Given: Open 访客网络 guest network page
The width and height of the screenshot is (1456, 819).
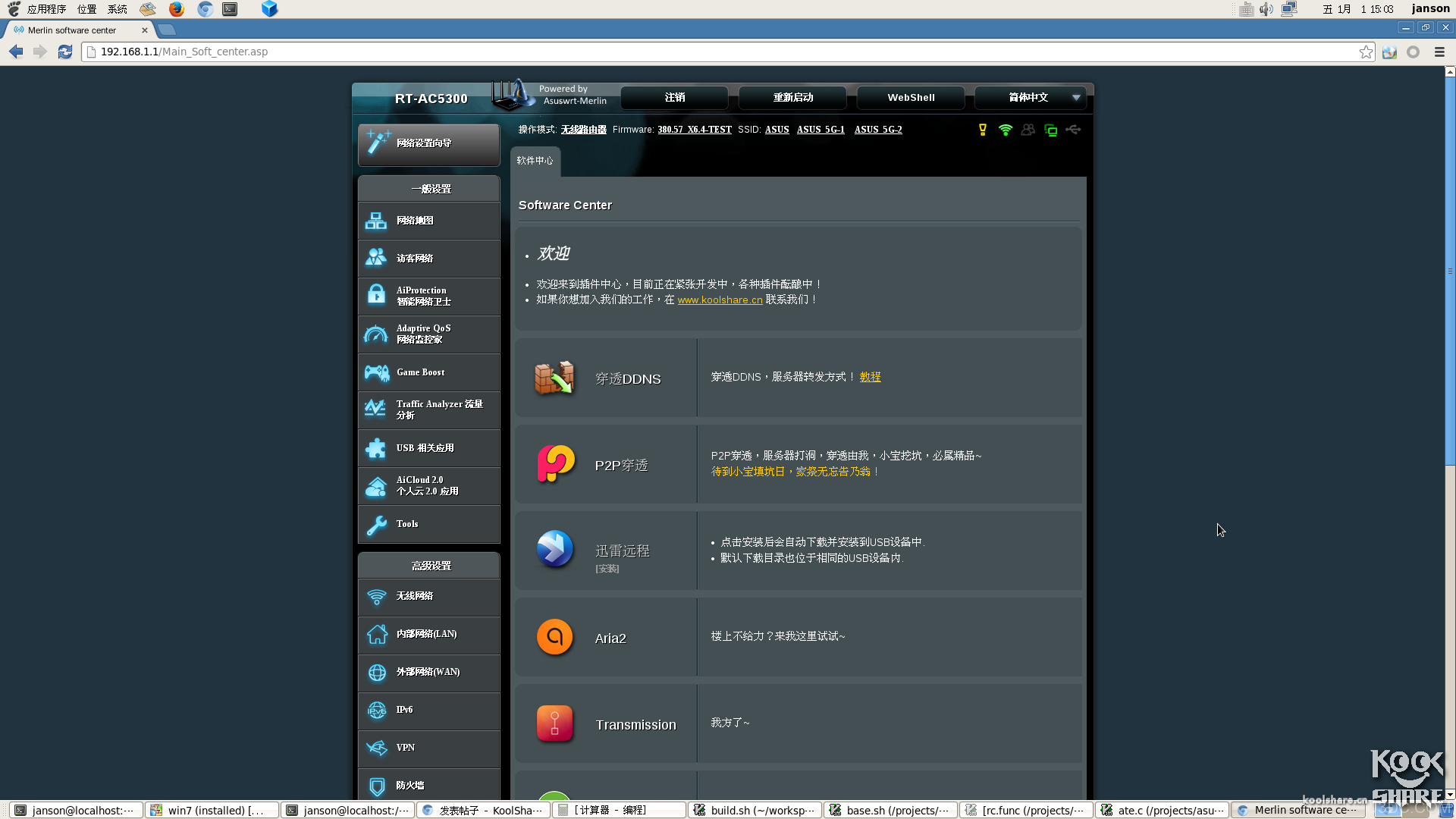Looking at the screenshot, I should tap(429, 259).
